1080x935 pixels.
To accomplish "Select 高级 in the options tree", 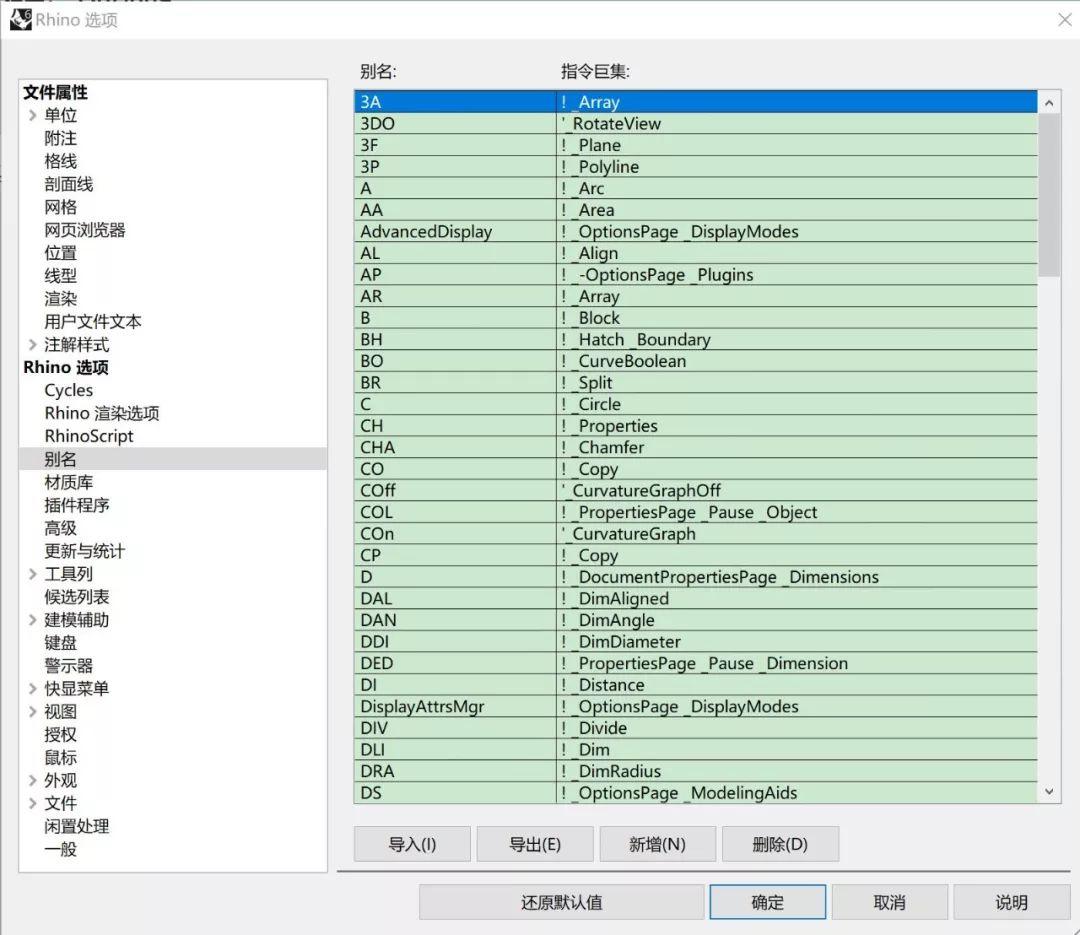I will click(61, 528).
